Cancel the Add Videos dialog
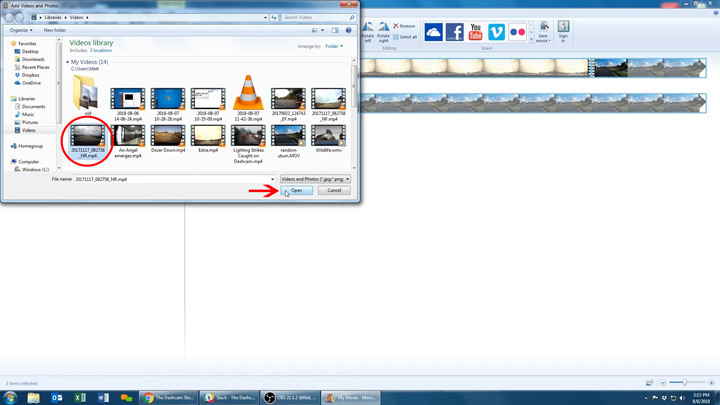The image size is (720, 405). point(334,190)
